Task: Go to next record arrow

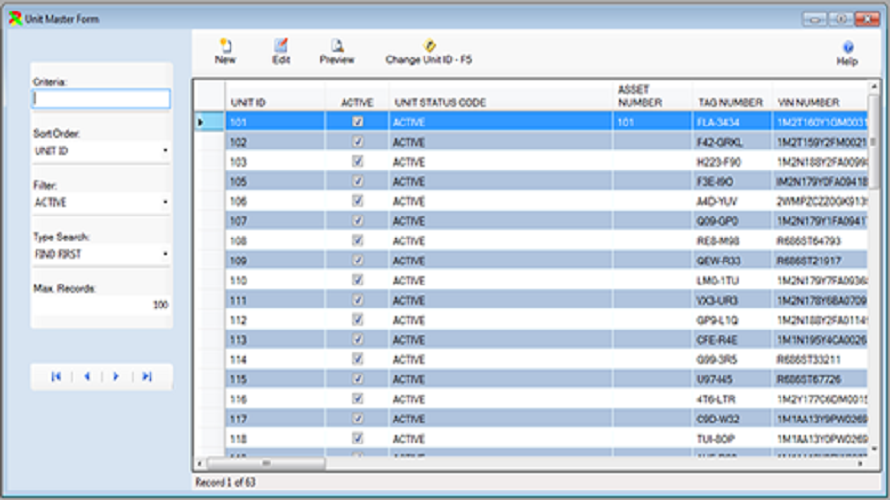Action: (116, 376)
